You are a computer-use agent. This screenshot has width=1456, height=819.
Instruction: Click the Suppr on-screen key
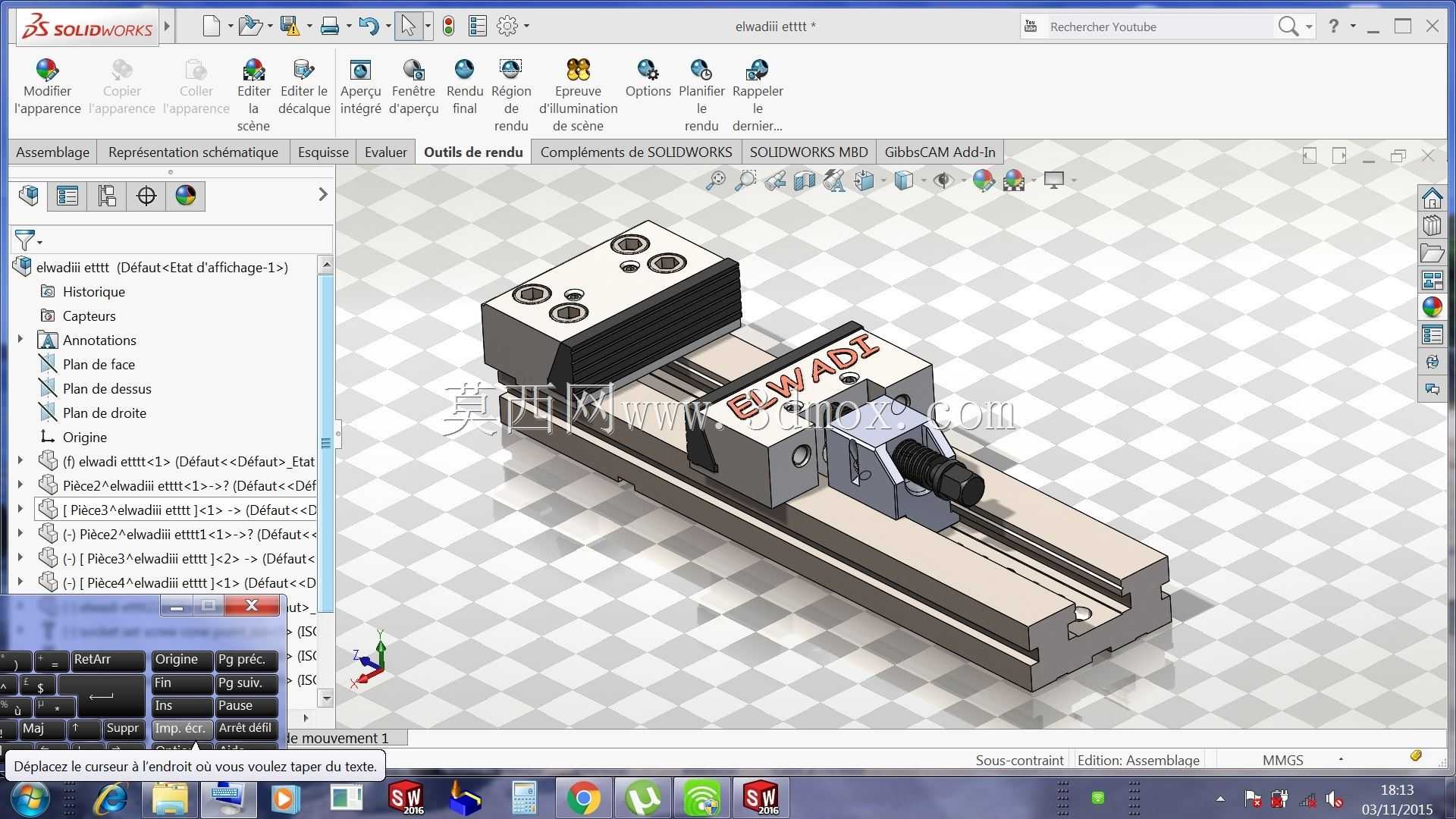[x=122, y=728]
